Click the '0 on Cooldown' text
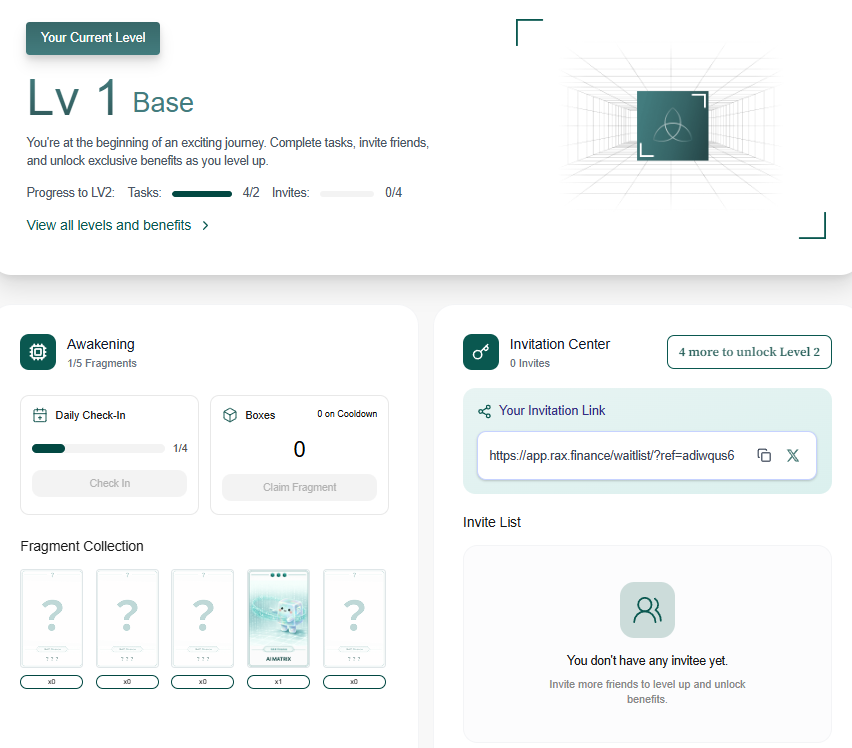The width and height of the screenshot is (852, 748). [x=347, y=414]
